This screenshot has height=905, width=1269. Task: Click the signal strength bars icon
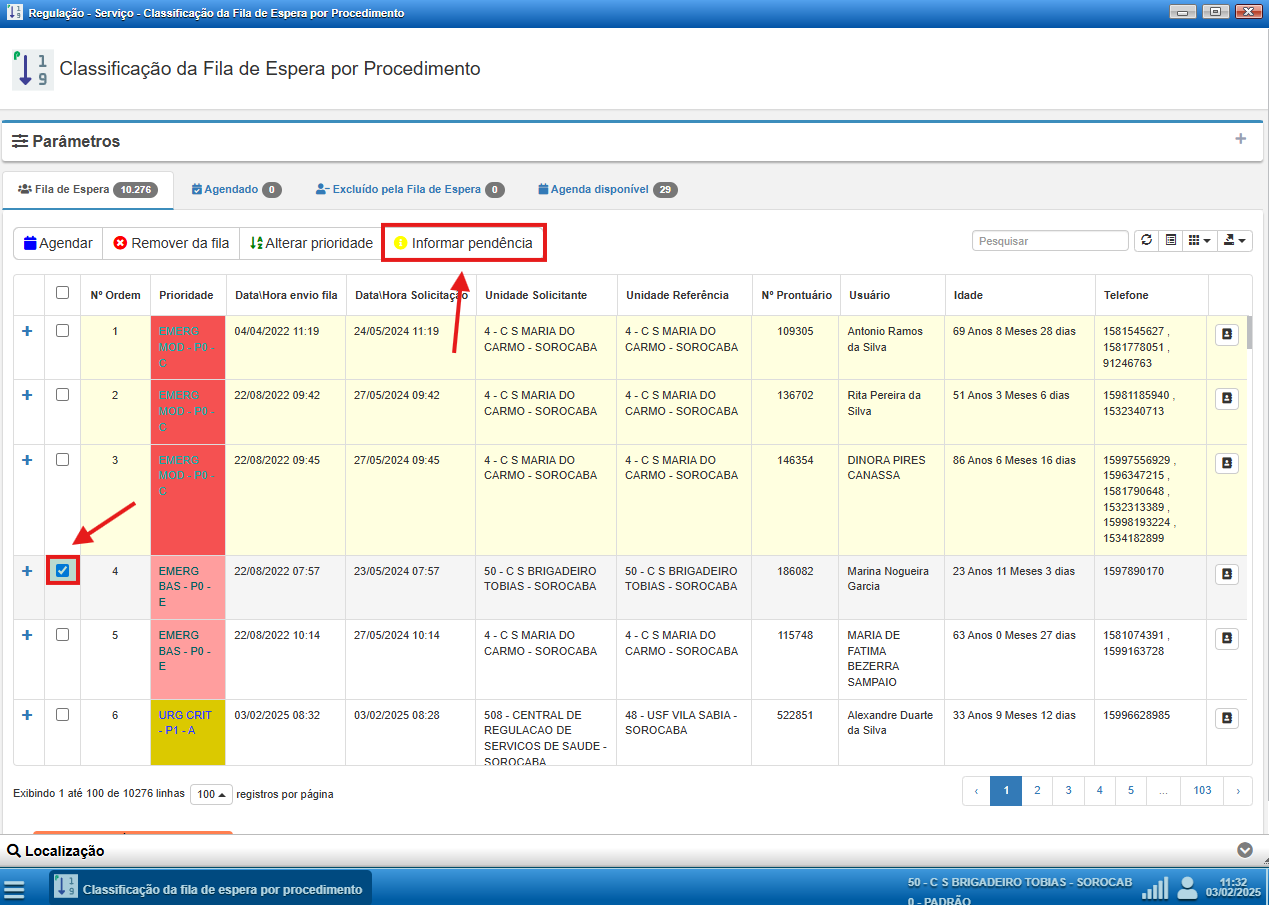click(x=1155, y=888)
